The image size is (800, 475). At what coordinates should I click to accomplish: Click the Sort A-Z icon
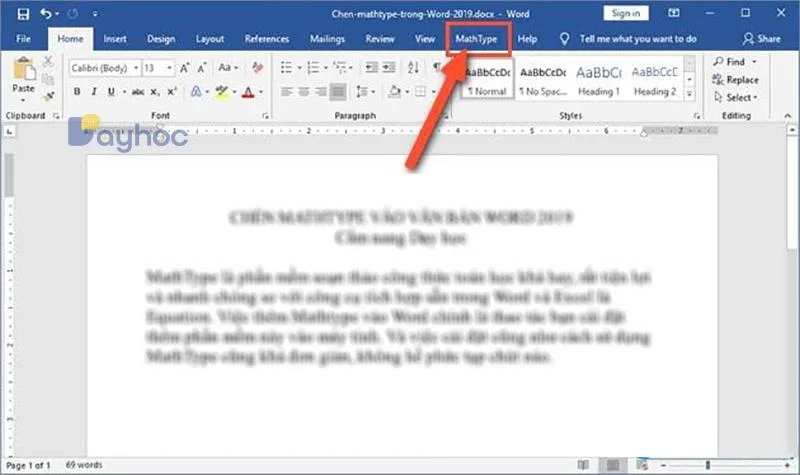pos(414,67)
